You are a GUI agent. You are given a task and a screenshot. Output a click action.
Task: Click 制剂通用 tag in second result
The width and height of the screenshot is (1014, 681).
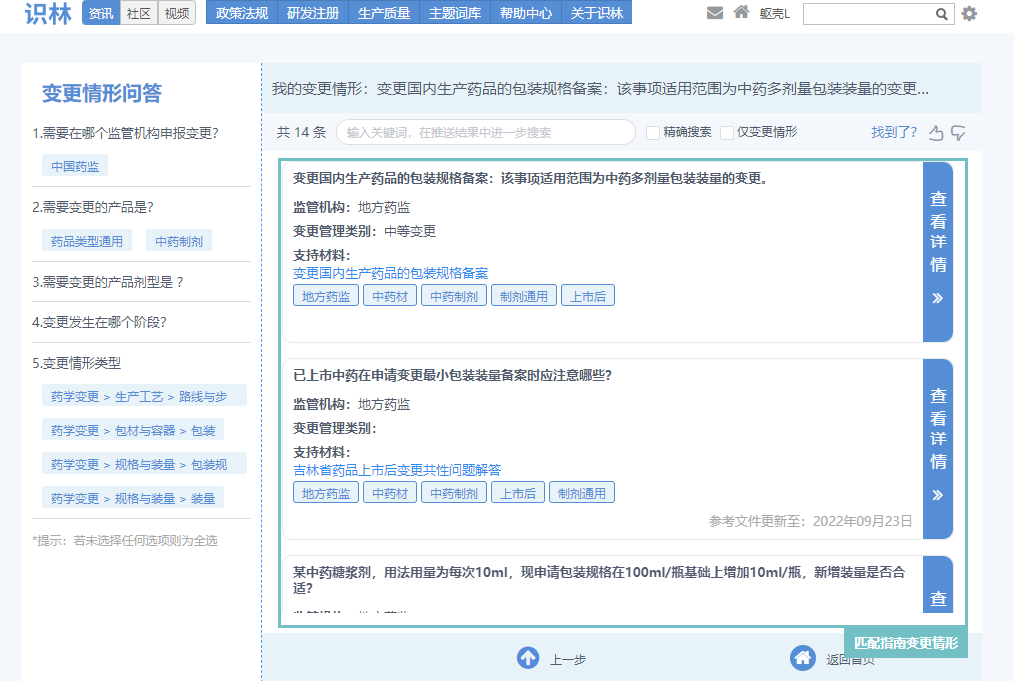pos(582,493)
